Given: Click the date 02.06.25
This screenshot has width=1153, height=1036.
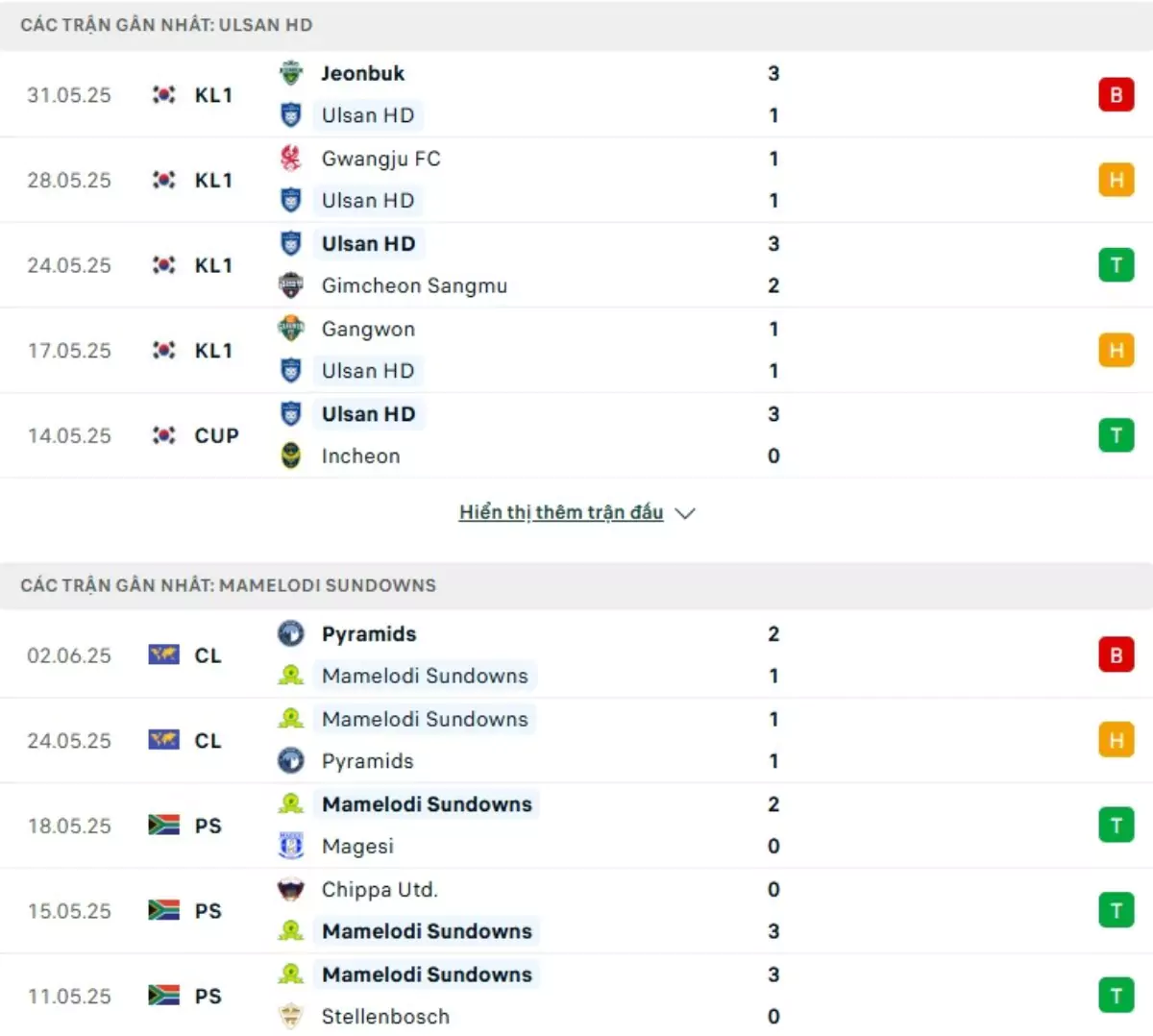Looking at the screenshot, I should click(69, 655).
